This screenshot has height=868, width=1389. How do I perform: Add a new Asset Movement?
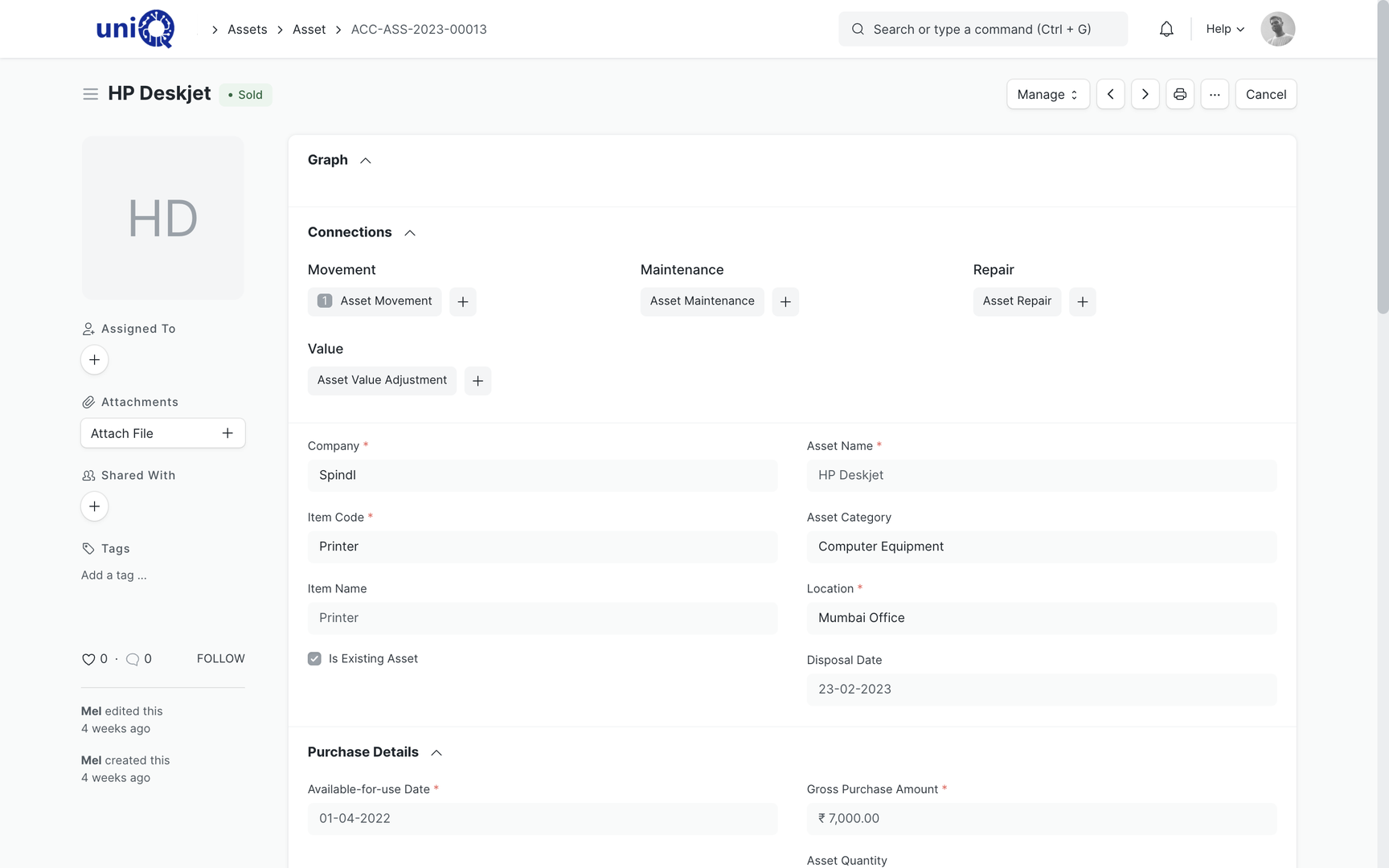coord(462,301)
